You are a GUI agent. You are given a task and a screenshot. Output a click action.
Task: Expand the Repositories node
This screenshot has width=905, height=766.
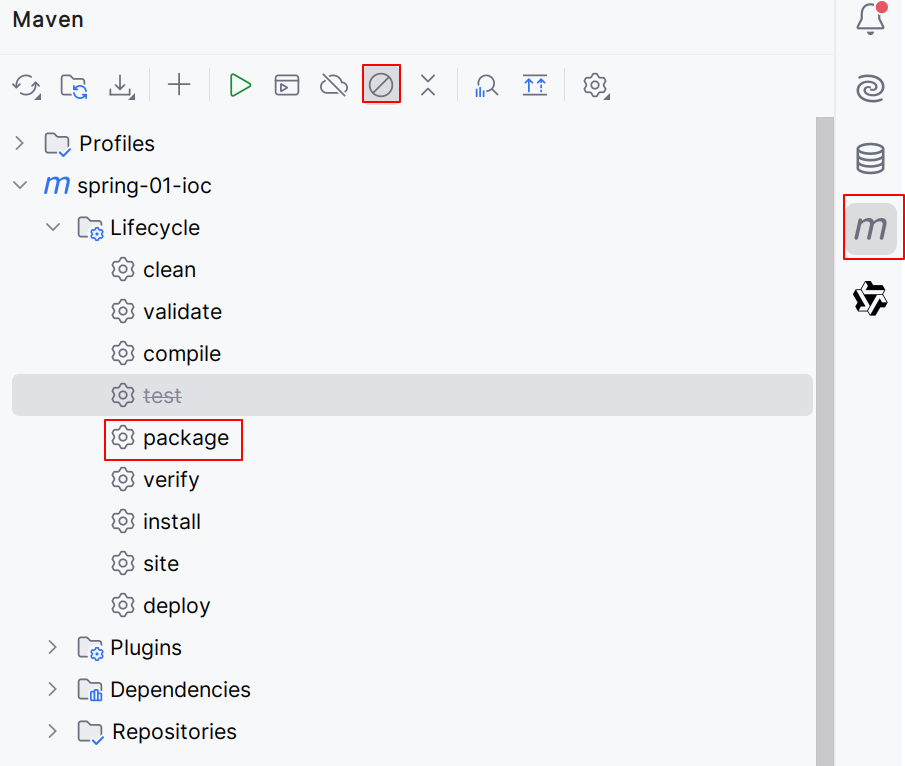tap(53, 731)
